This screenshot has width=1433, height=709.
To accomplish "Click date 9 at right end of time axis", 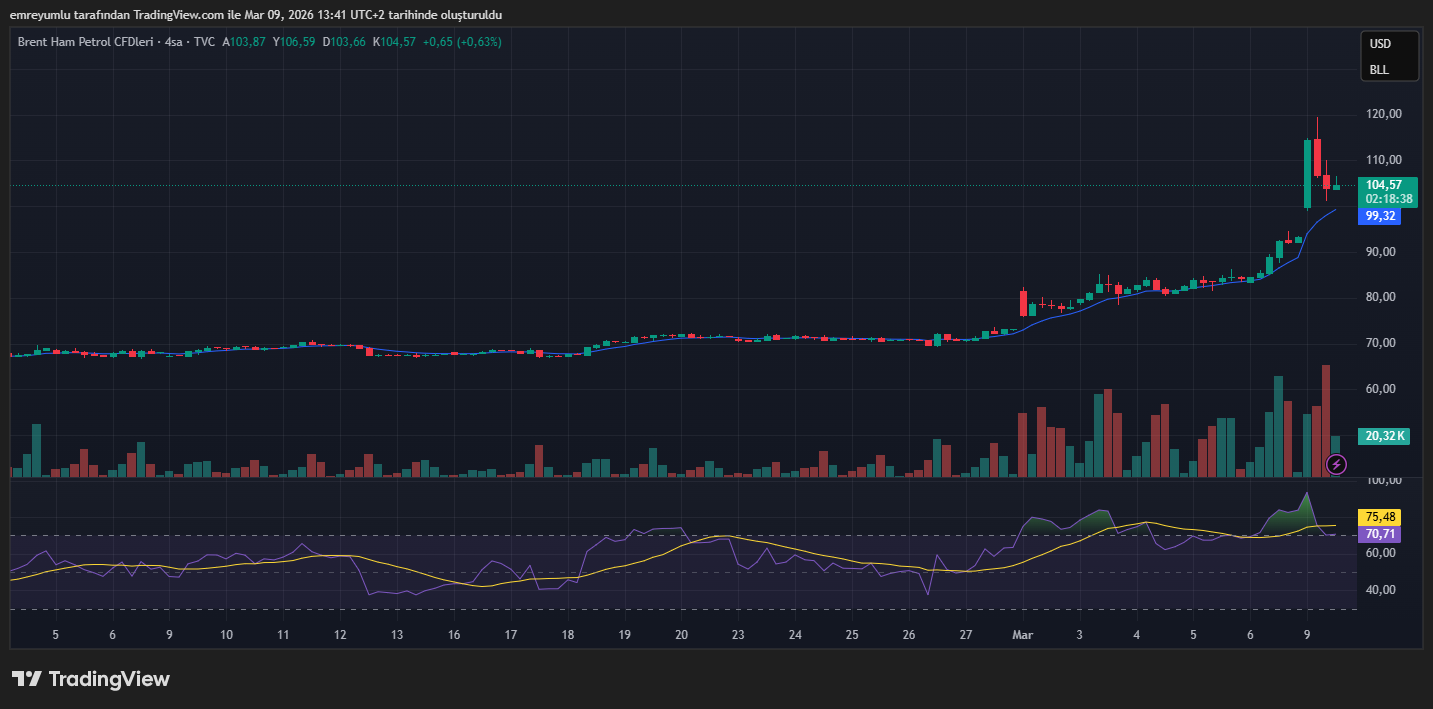I will (x=1307, y=635).
